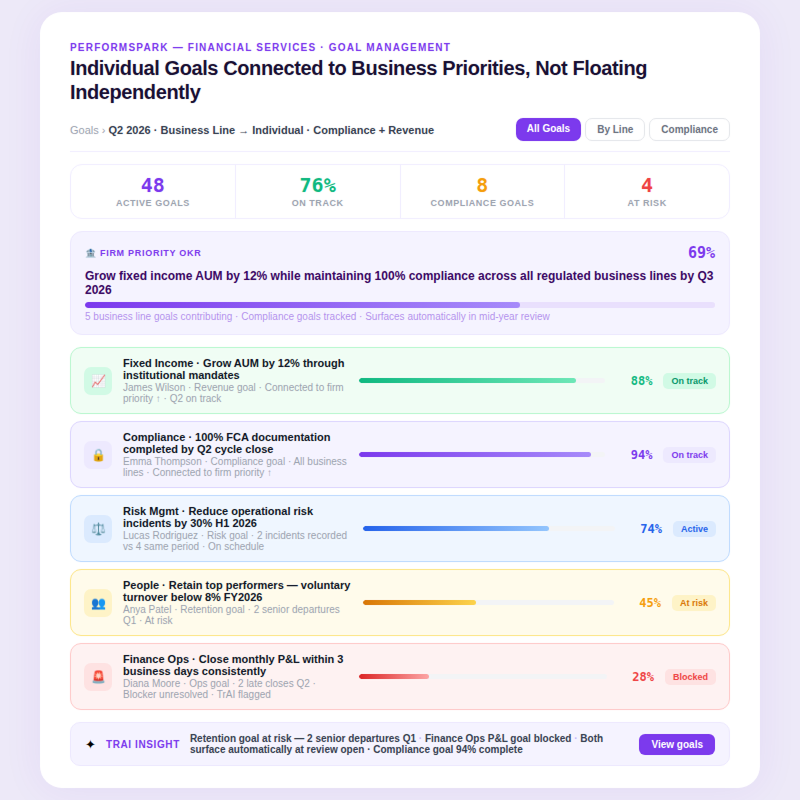Click the Fixed Income 88% progress bar
Screen dimensions: 800x800
click(x=482, y=381)
